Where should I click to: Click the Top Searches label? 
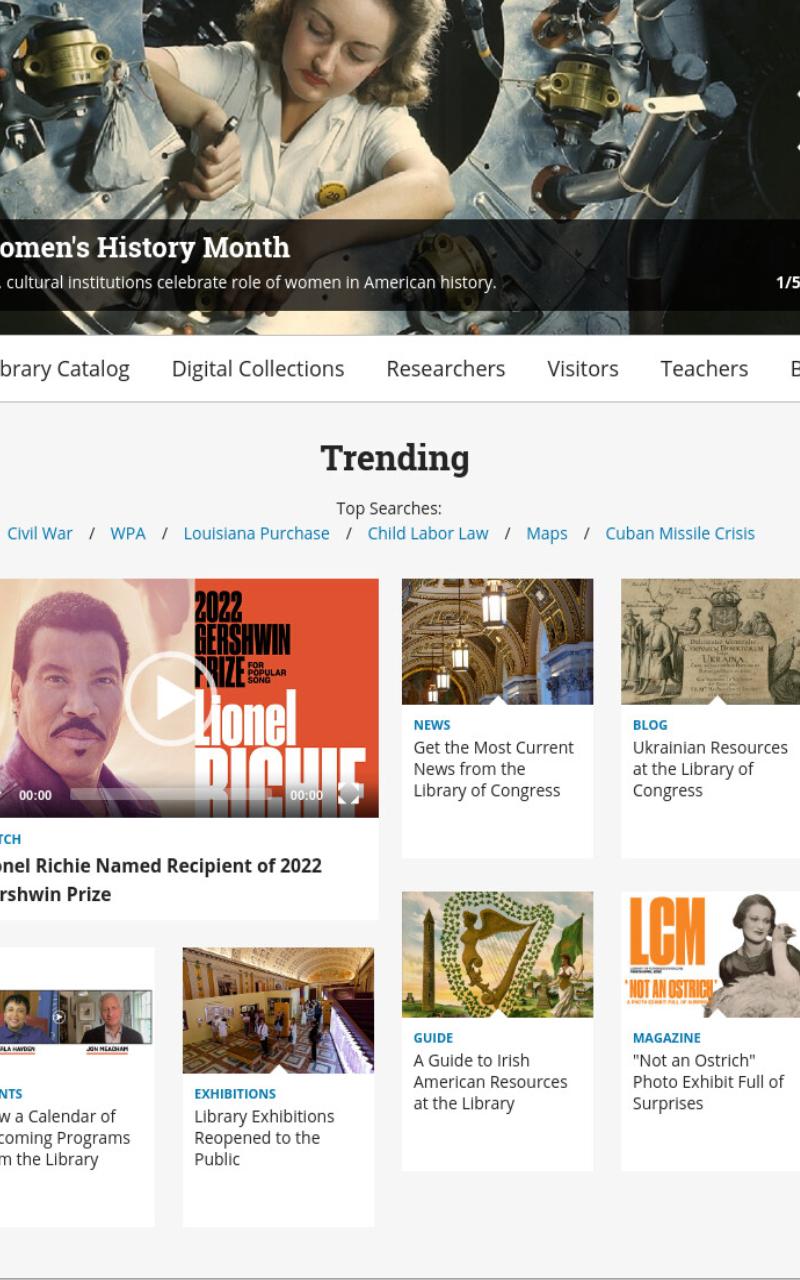[389, 508]
